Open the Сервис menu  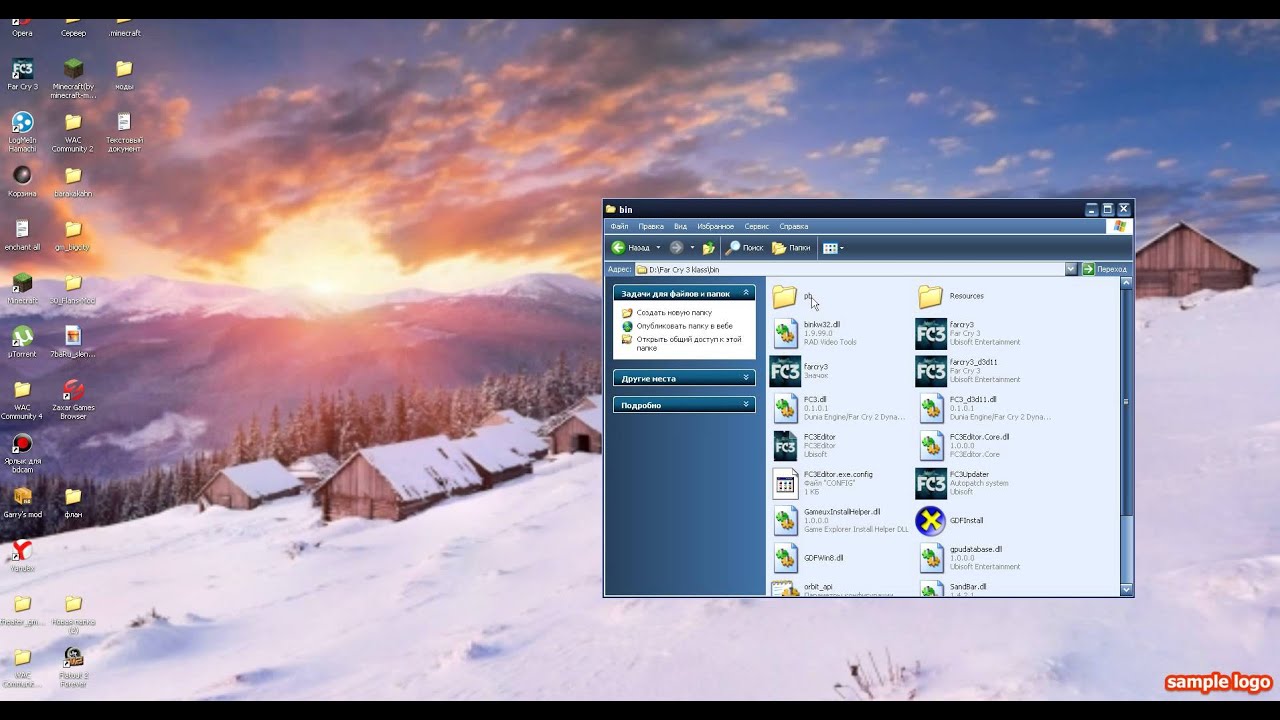757,226
